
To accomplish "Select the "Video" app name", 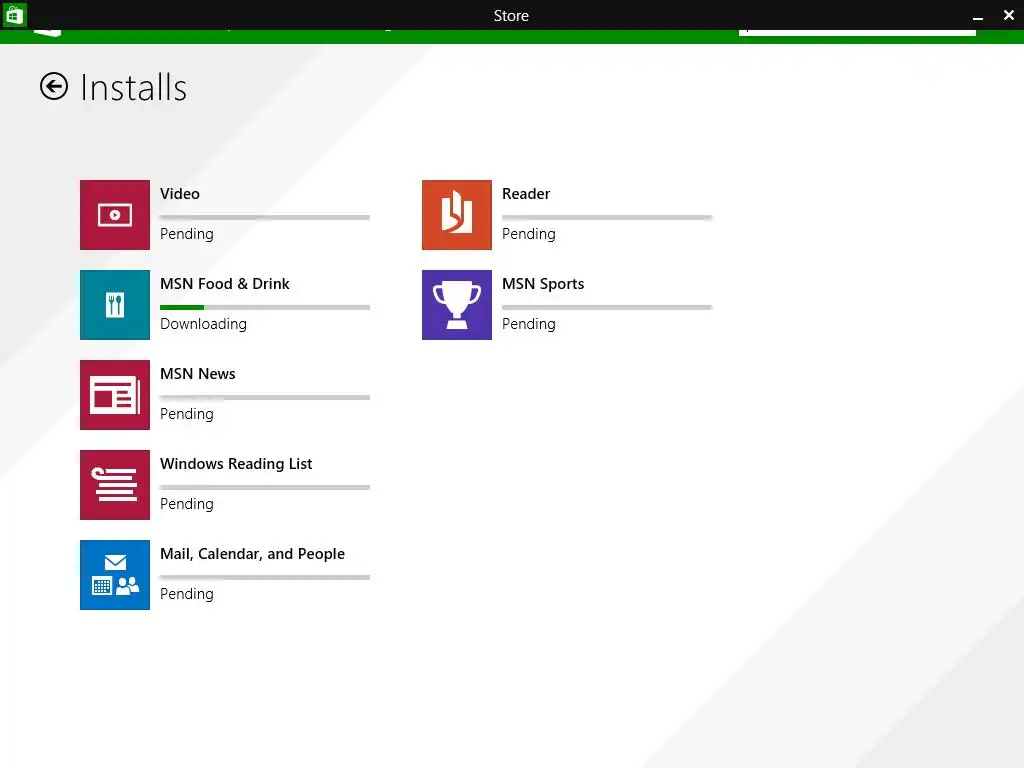I will (x=180, y=194).
